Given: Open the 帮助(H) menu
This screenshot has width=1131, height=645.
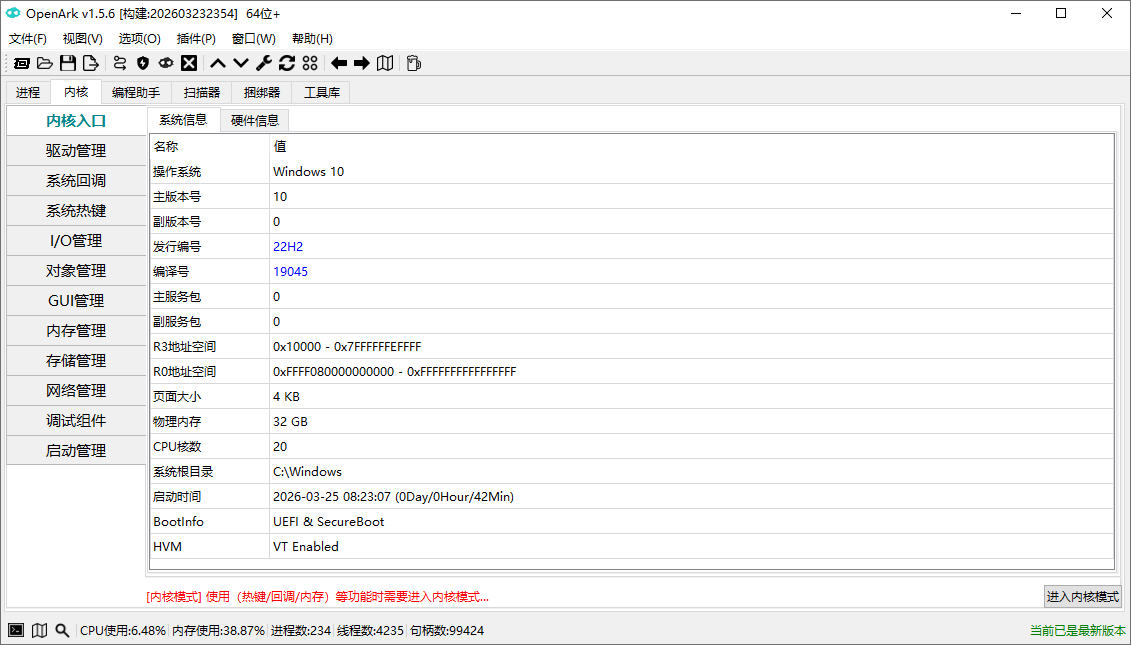Looking at the screenshot, I should point(310,38).
